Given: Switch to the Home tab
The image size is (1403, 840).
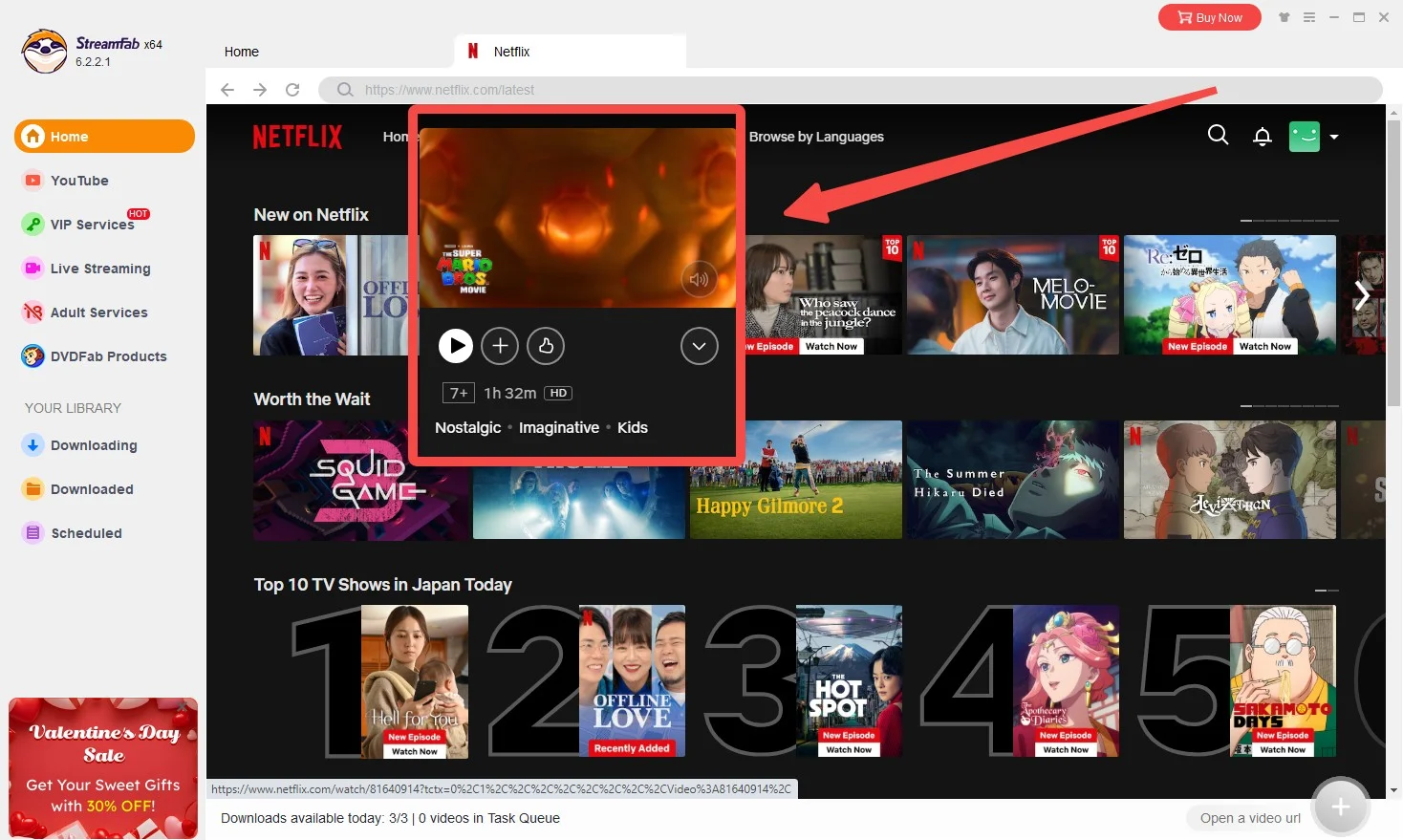Looking at the screenshot, I should (x=242, y=52).
